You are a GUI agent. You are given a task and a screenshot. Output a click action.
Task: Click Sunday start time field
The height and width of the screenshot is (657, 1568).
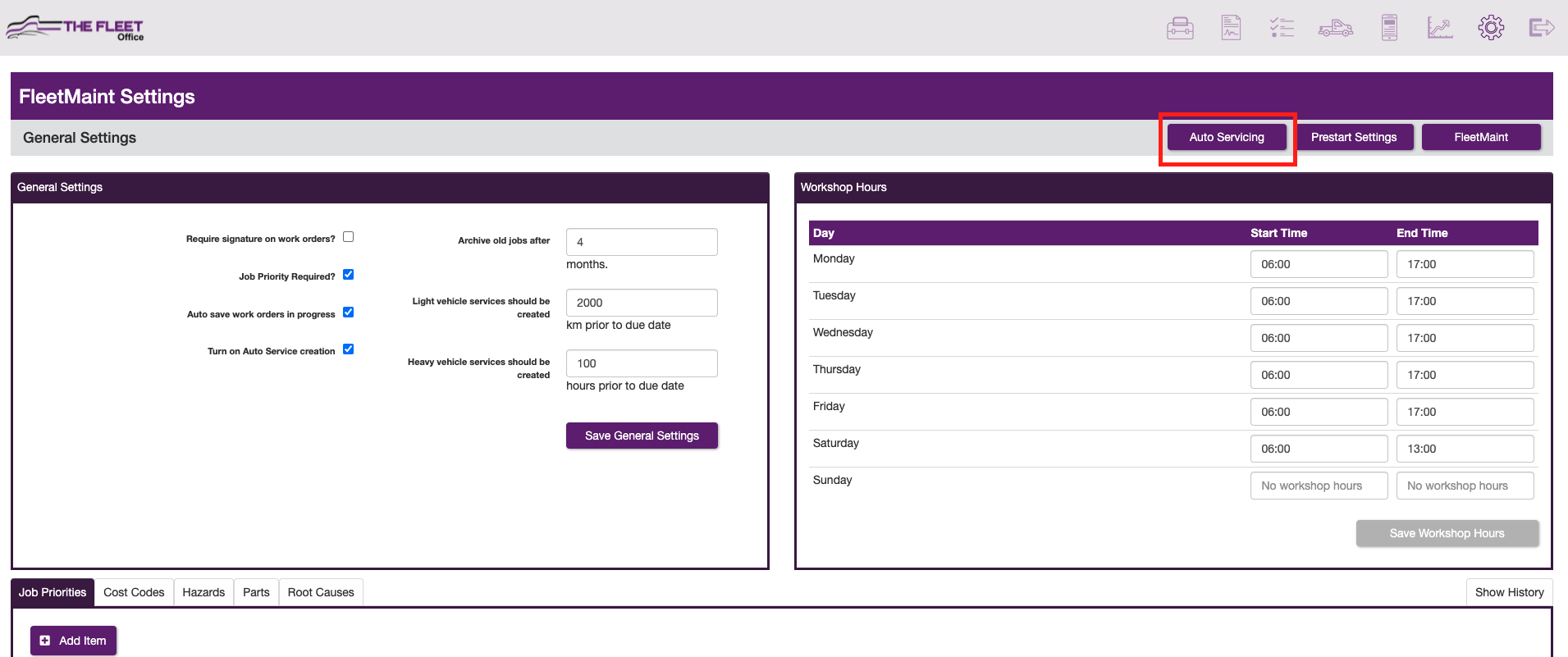pos(1319,486)
